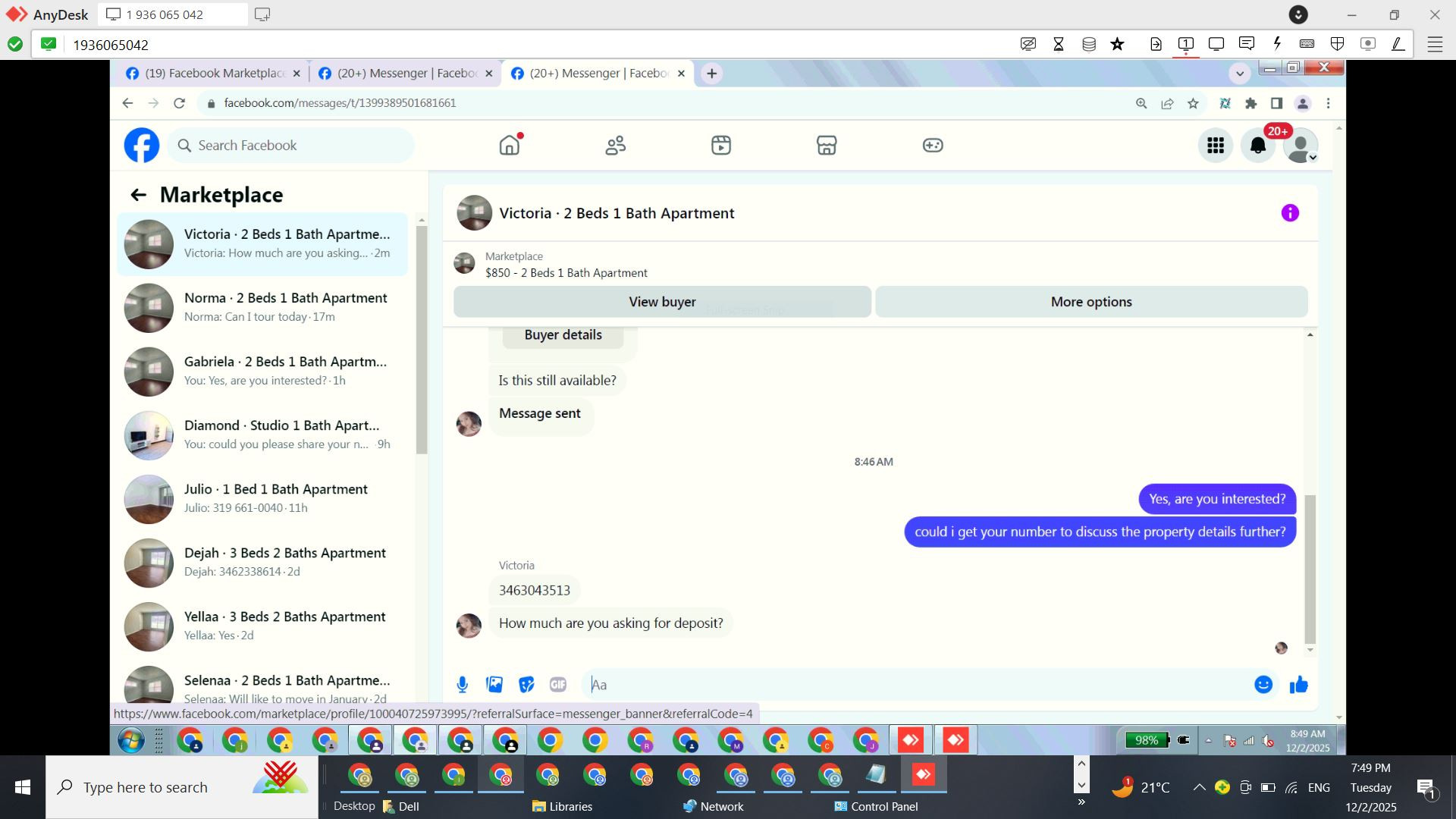
Task: Go back using Marketplace arrow
Action: pyautogui.click(x=138, y=195)
